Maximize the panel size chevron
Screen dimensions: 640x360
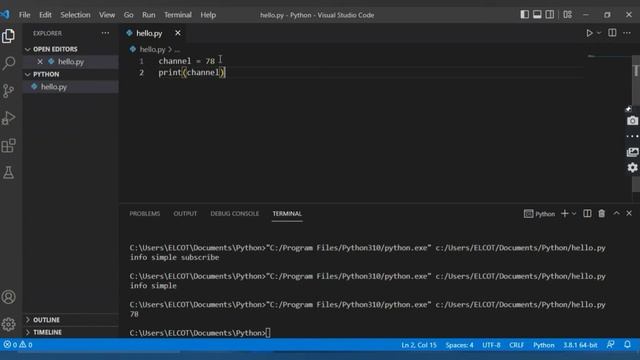(x=616, y=213)
